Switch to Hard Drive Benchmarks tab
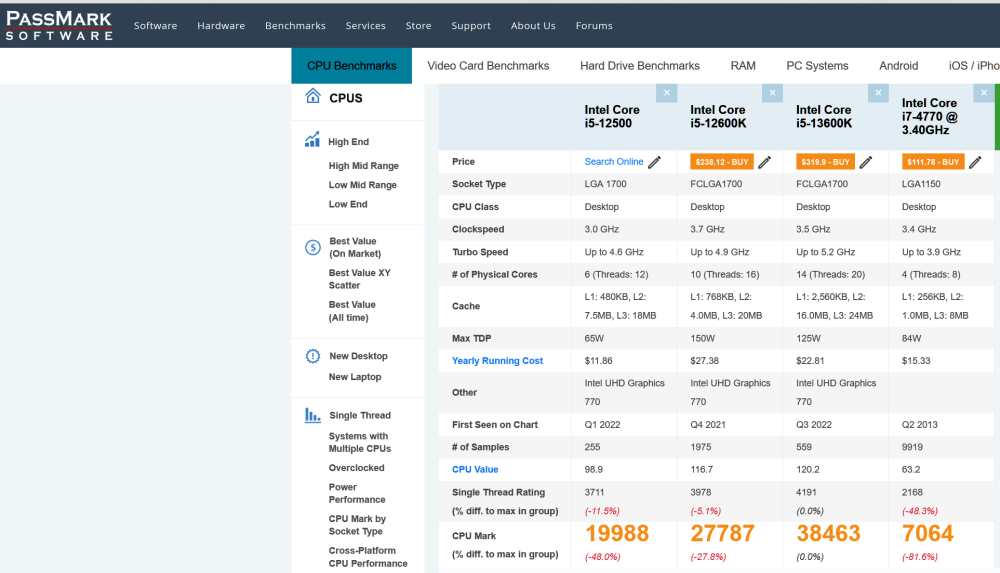The image size is (1000, 573). 639,66
